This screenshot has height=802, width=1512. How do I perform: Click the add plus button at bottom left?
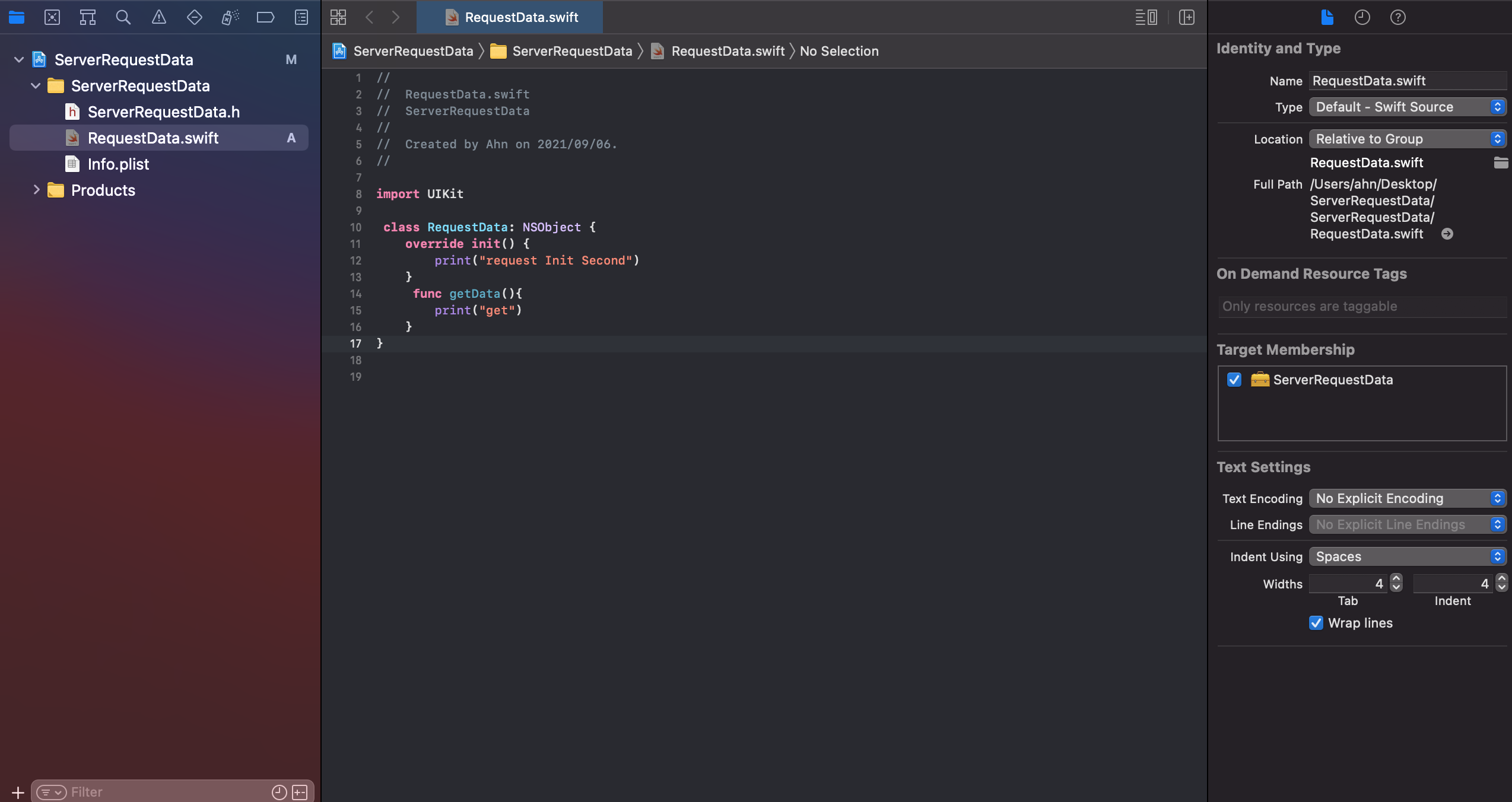pos(18,792)
